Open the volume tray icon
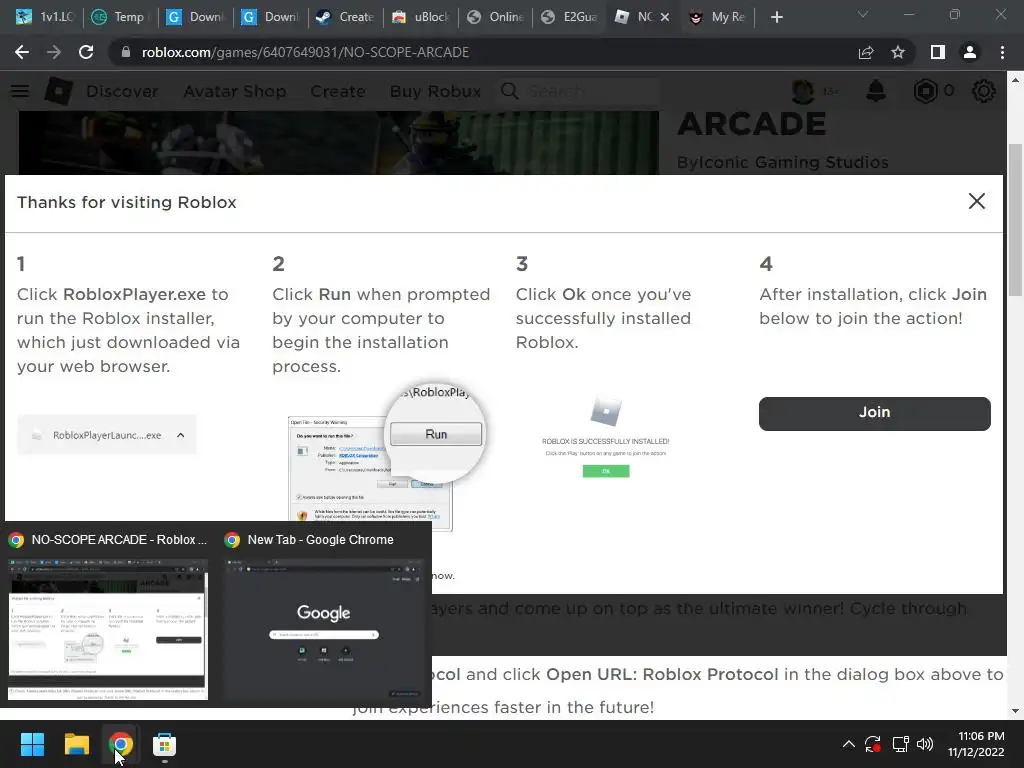This screenshot has height=768, width=1024. pyautogui.click(x=925, y=744)
